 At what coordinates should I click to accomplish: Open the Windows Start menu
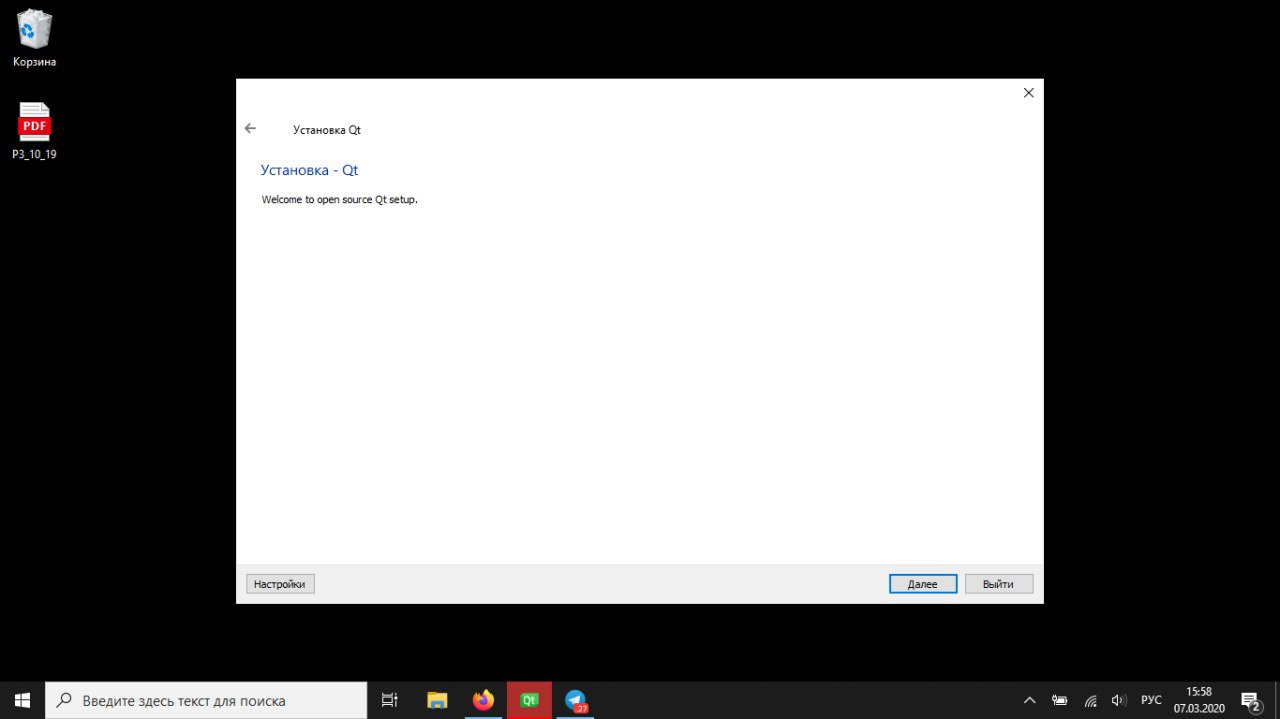click(22, 700)
